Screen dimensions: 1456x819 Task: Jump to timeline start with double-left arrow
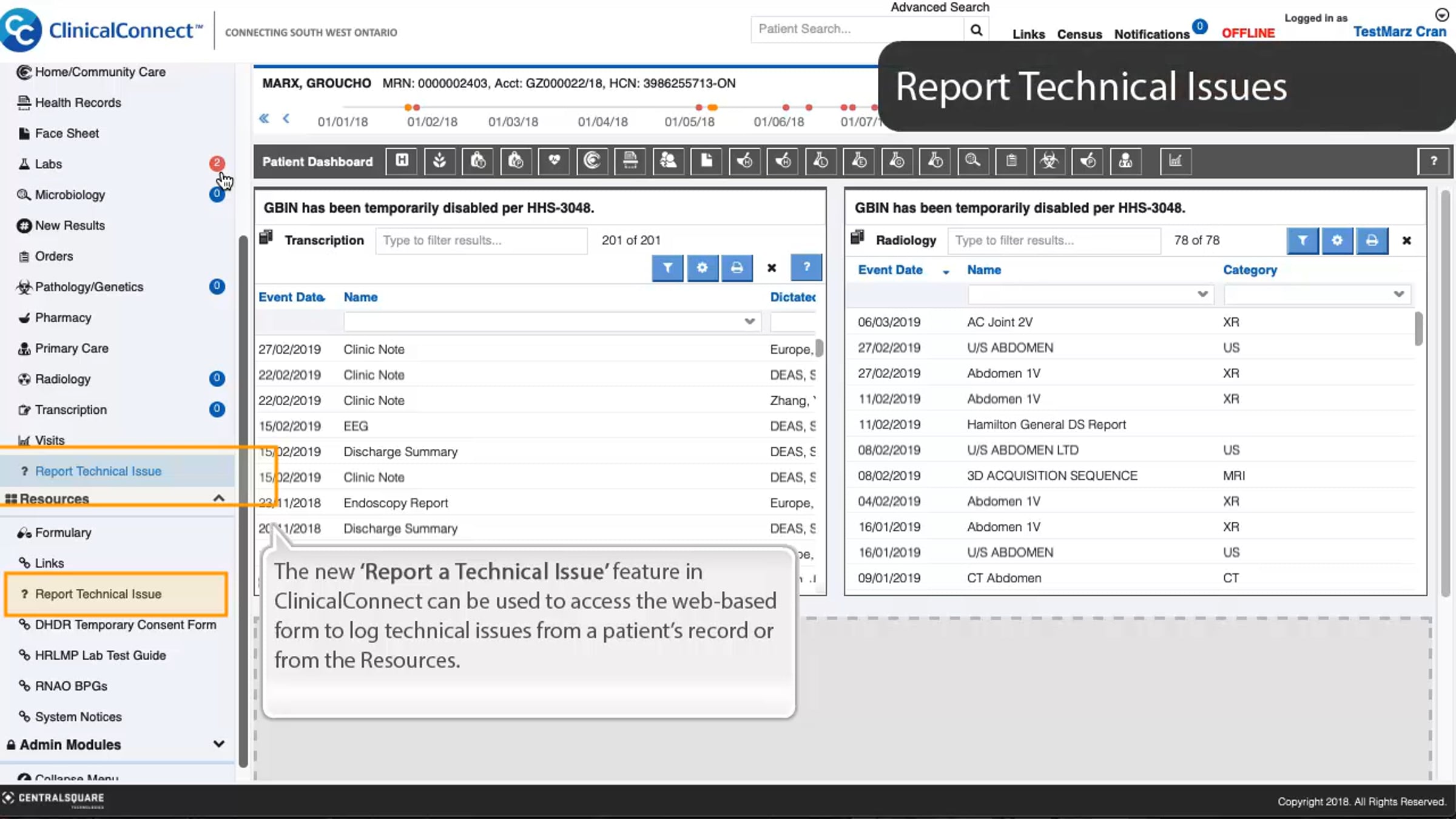[x=264, y=118]
